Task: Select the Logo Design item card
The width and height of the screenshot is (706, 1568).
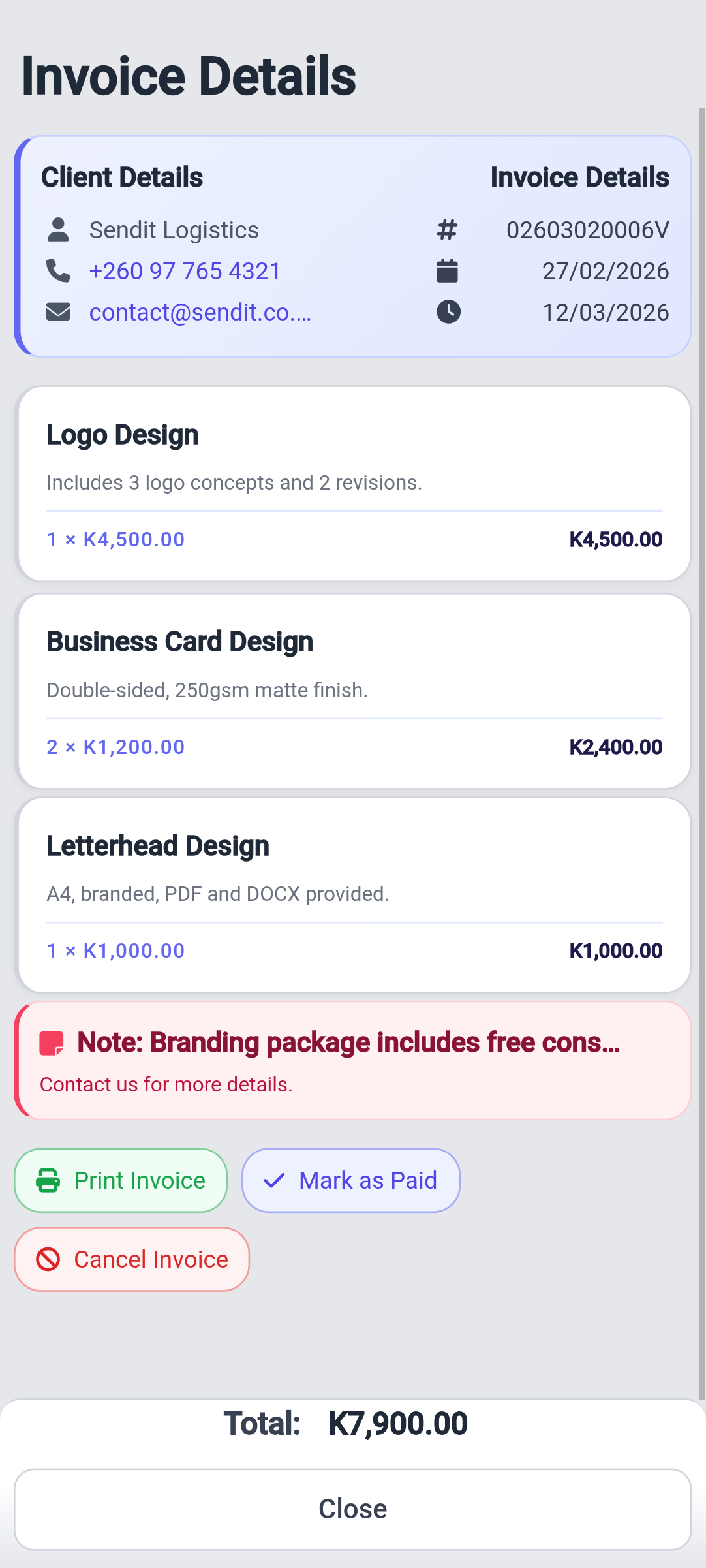Action: [x=352, y=484]
